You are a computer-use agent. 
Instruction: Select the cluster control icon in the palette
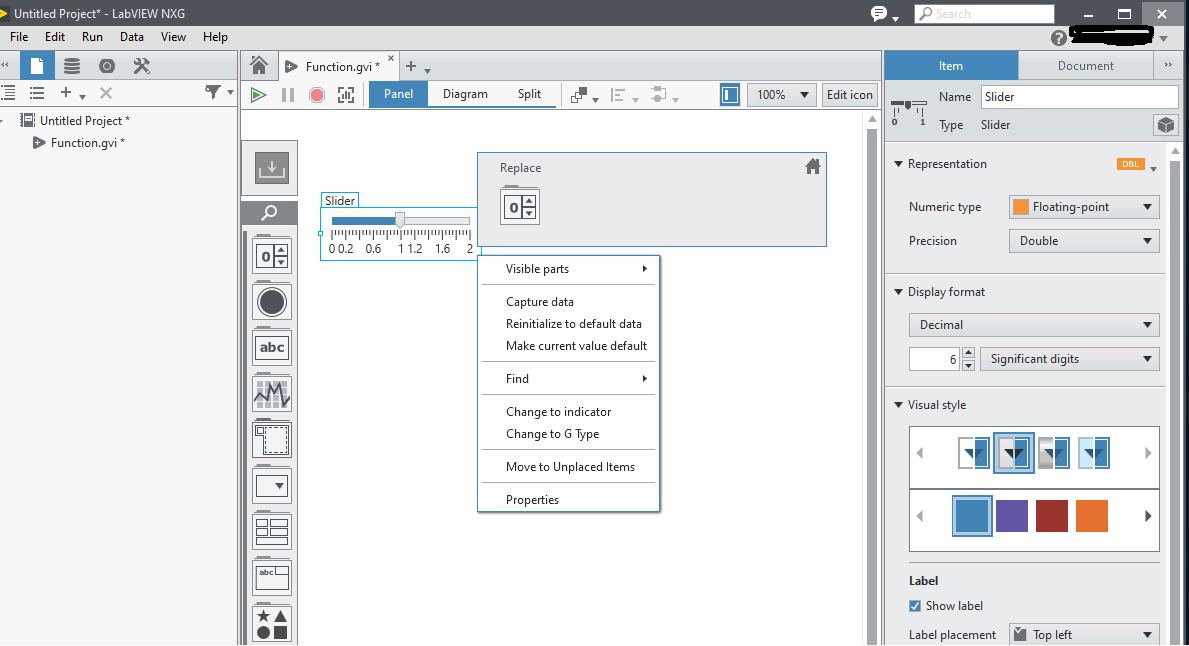pos(272,531)
